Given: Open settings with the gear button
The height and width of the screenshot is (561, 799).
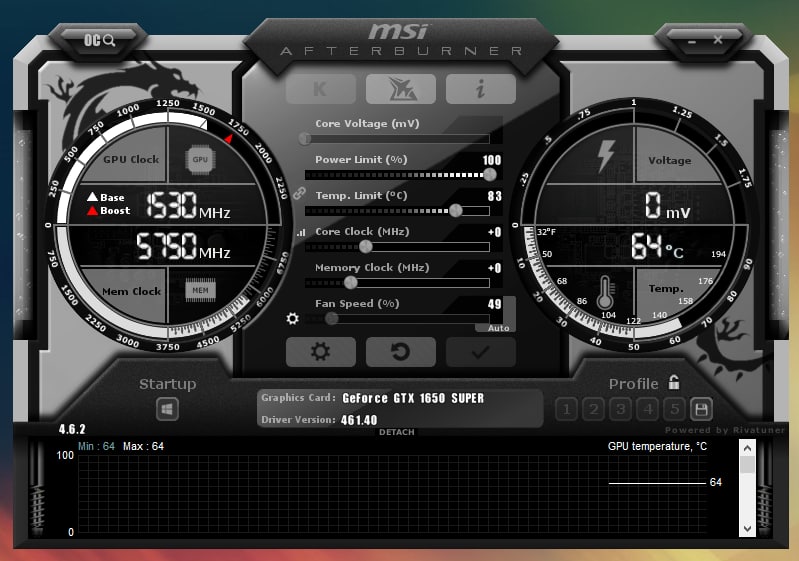Looking at the screenshot, I should [321, 352].
